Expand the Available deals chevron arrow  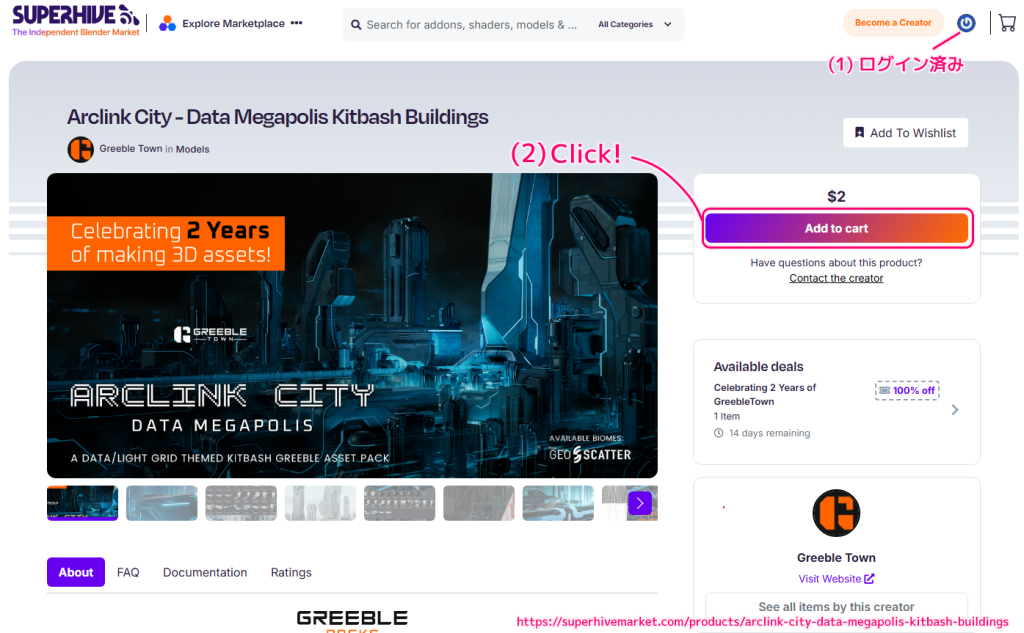tap(954, 408)
